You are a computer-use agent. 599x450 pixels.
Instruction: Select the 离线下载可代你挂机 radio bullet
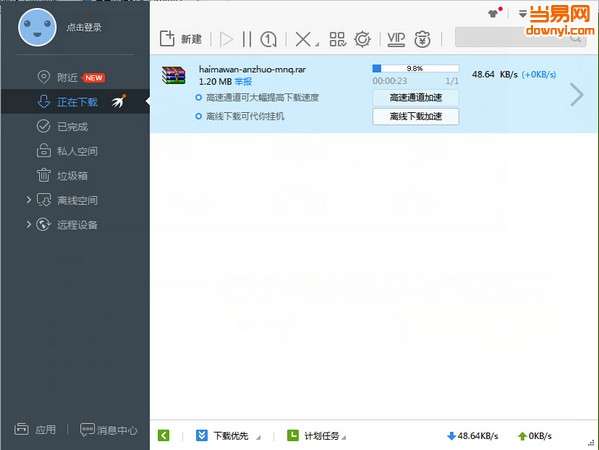(x=198, y=116)
